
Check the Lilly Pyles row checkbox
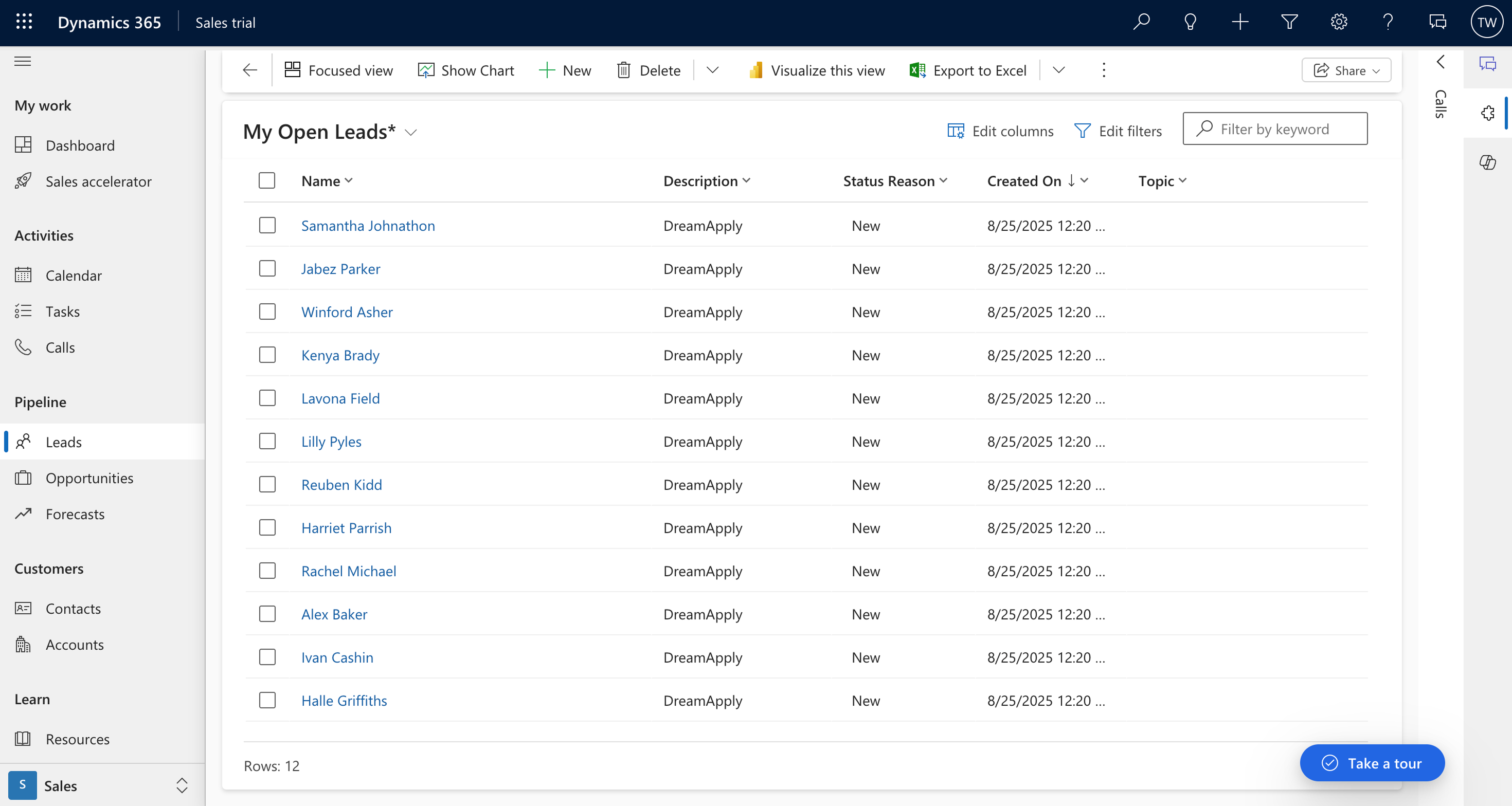pyautogui.click(x=267, y=441)
